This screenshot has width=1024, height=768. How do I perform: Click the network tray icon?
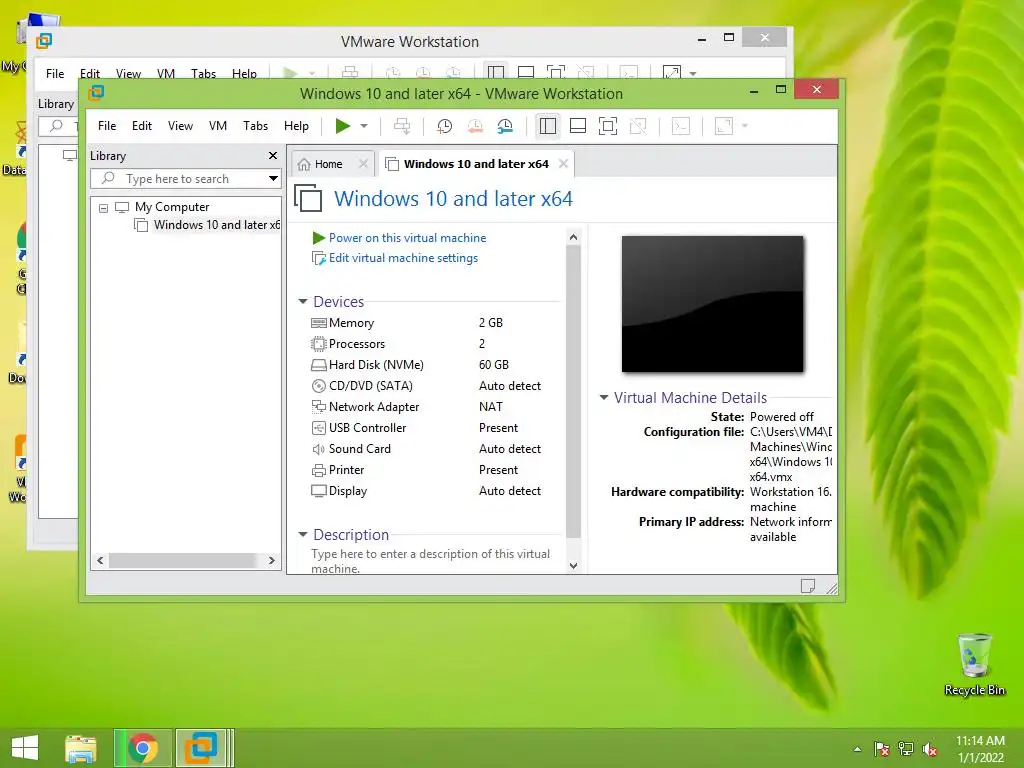pos(906,749)
